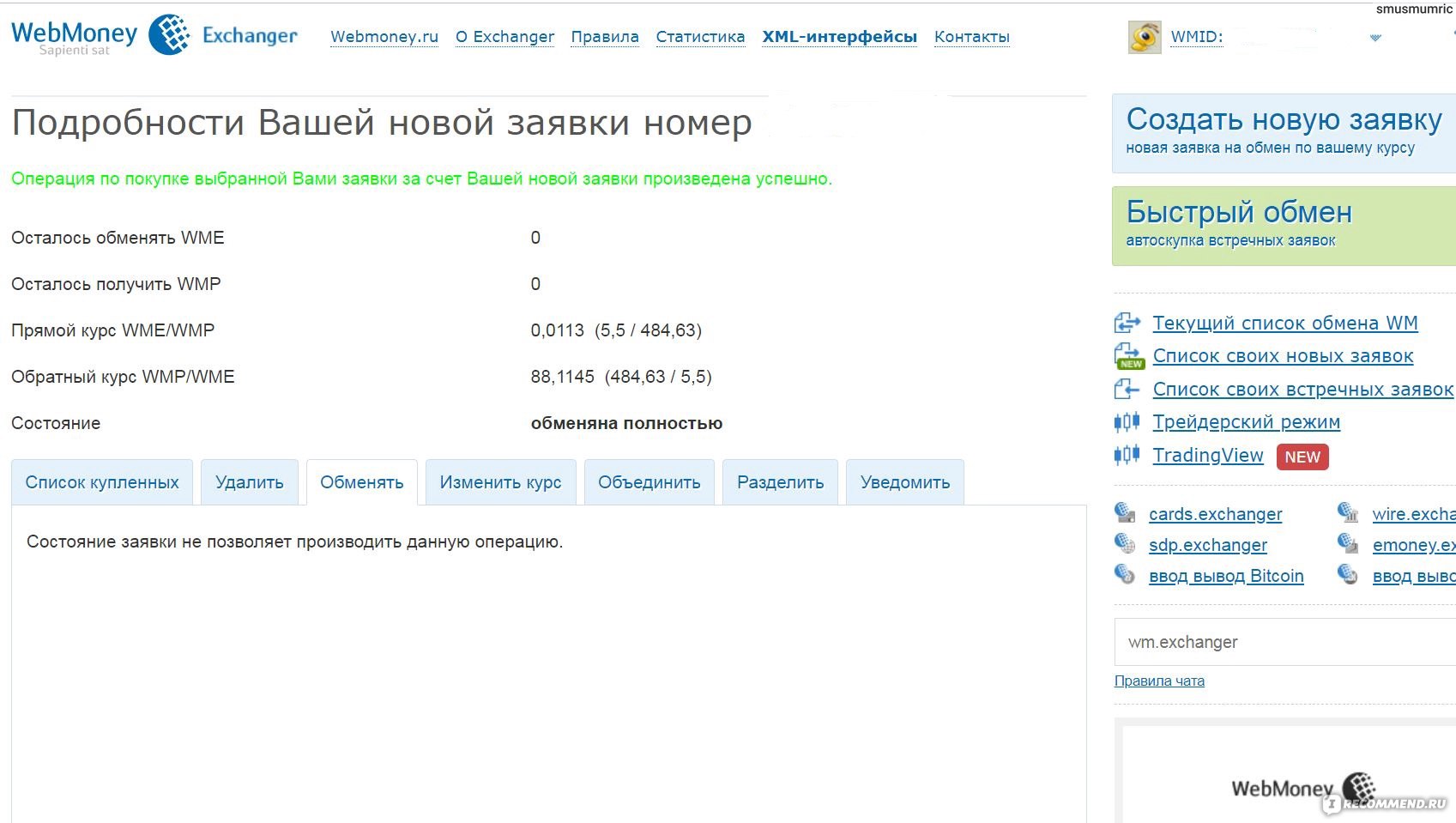Open the Список своих встречных заявок link

[x=1303, y=390]
